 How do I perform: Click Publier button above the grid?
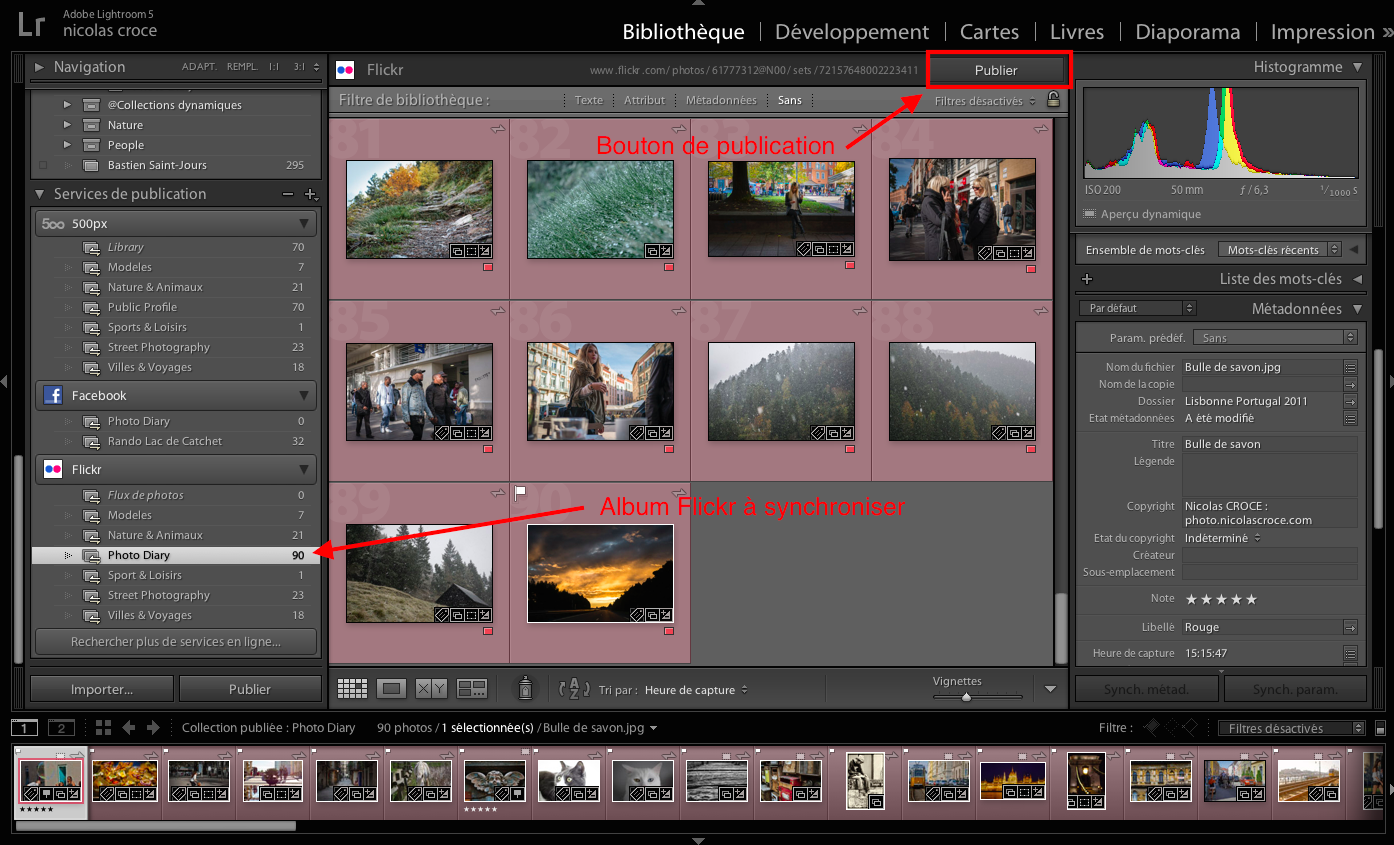996,70
